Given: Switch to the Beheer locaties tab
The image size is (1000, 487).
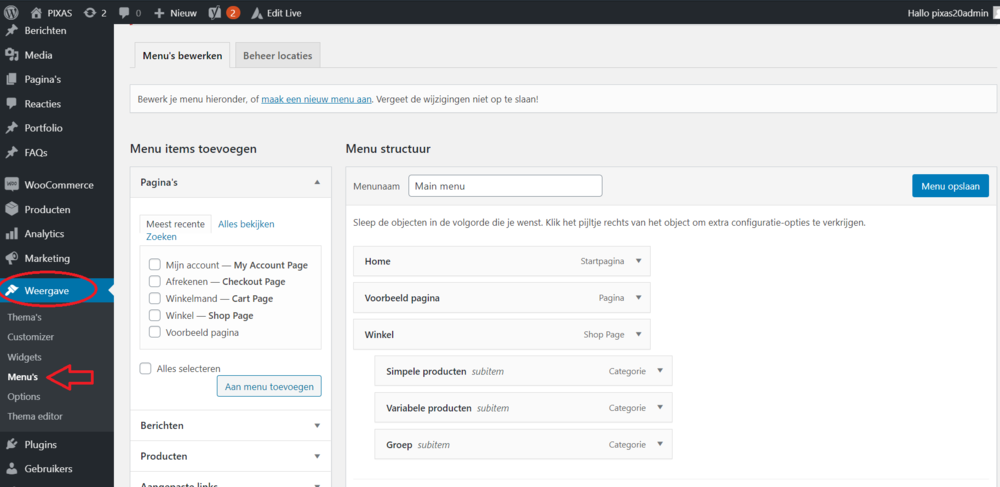Looking at the screenshot, I should [x=277, y=55].
